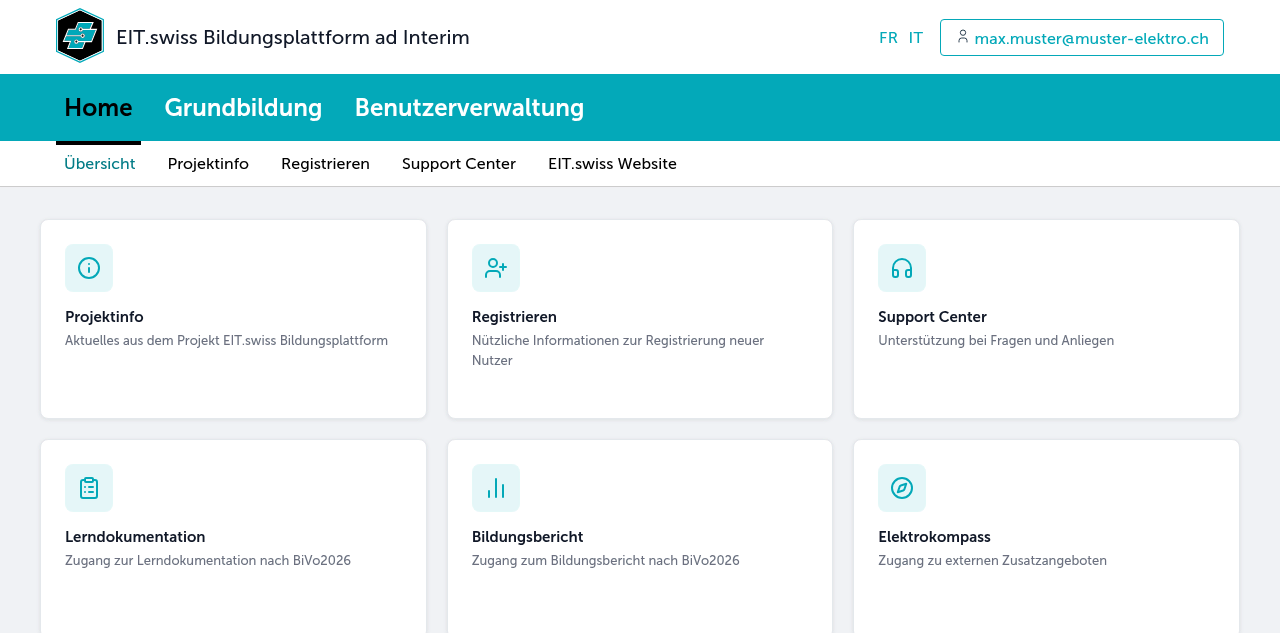Screen dimensions: 1280x633
Task: Open Projektinfo in the sub-navigation
Action: click(x=208, y=164)
